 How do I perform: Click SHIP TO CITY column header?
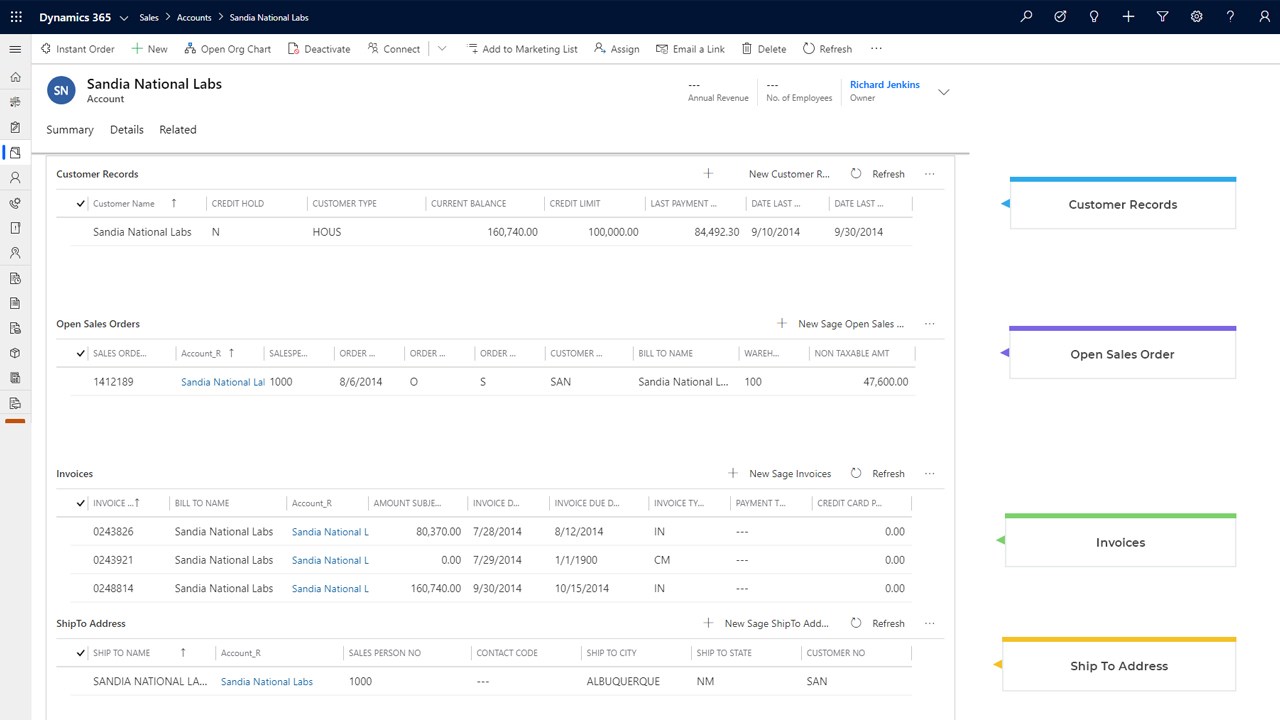coord(612,653)
